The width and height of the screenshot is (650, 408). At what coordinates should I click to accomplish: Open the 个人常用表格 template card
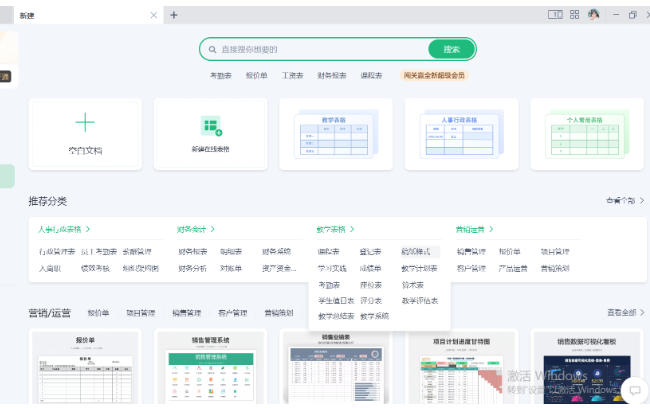tap(587, 134)
